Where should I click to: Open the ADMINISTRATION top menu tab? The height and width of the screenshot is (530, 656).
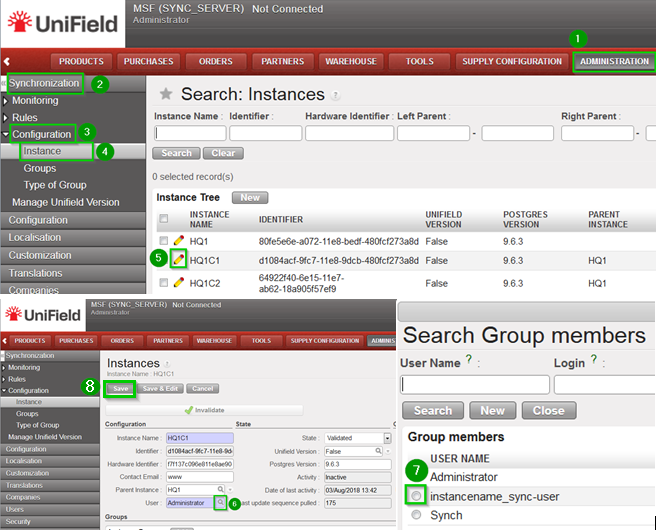613,61
